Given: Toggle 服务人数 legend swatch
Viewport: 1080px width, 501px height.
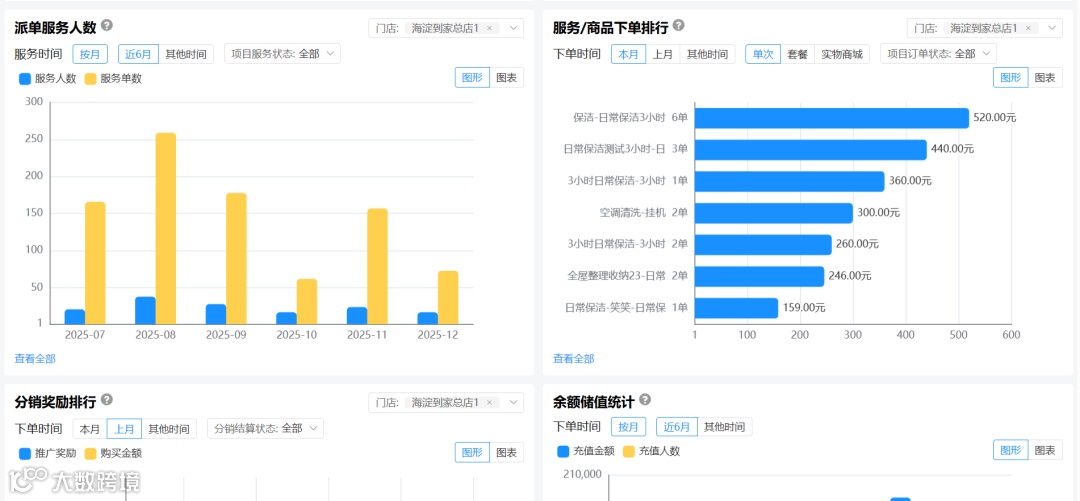Looking at the screenshot, I should 25,79.
